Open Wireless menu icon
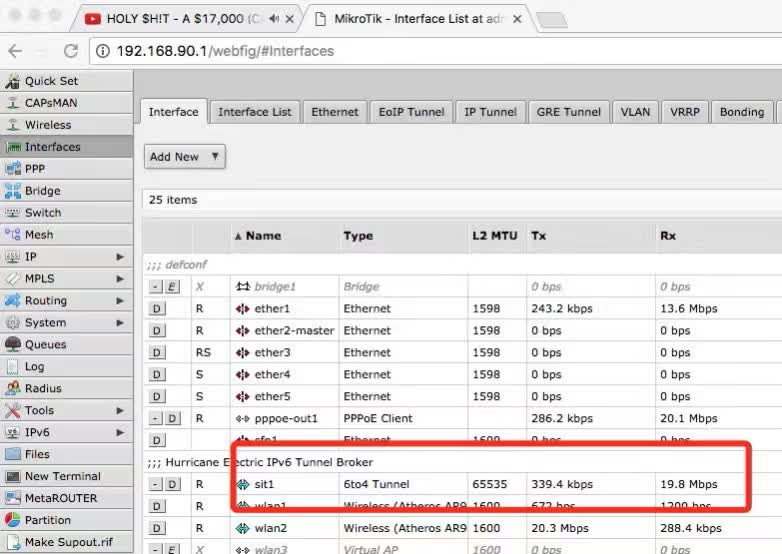Viewport: 782px width, 554px height. coord(12,125)
